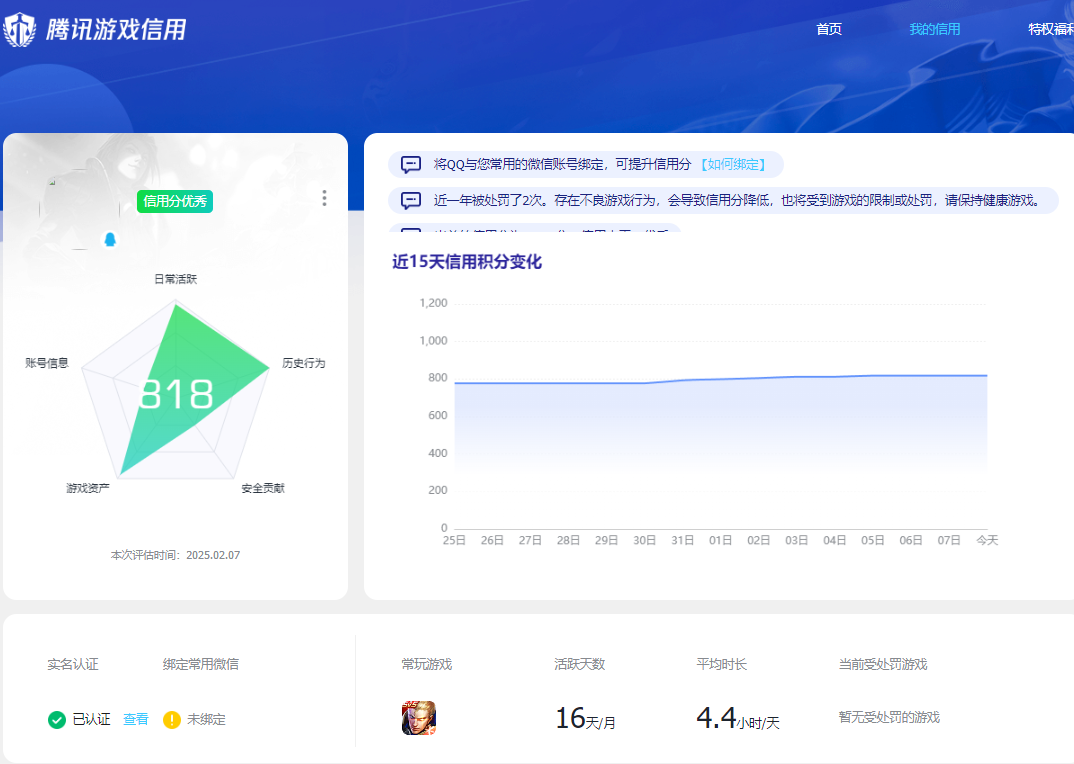The height and width of the screenshot is (764, 1074).
Task: Click the 今天 label on chart axis
Action: 987,540
